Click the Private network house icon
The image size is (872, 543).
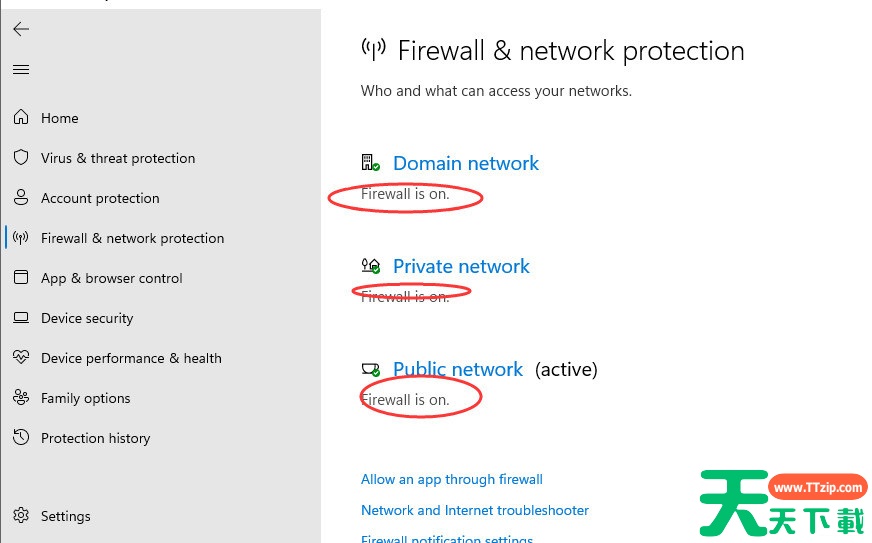pyautogui.click(x=370, y=266)
